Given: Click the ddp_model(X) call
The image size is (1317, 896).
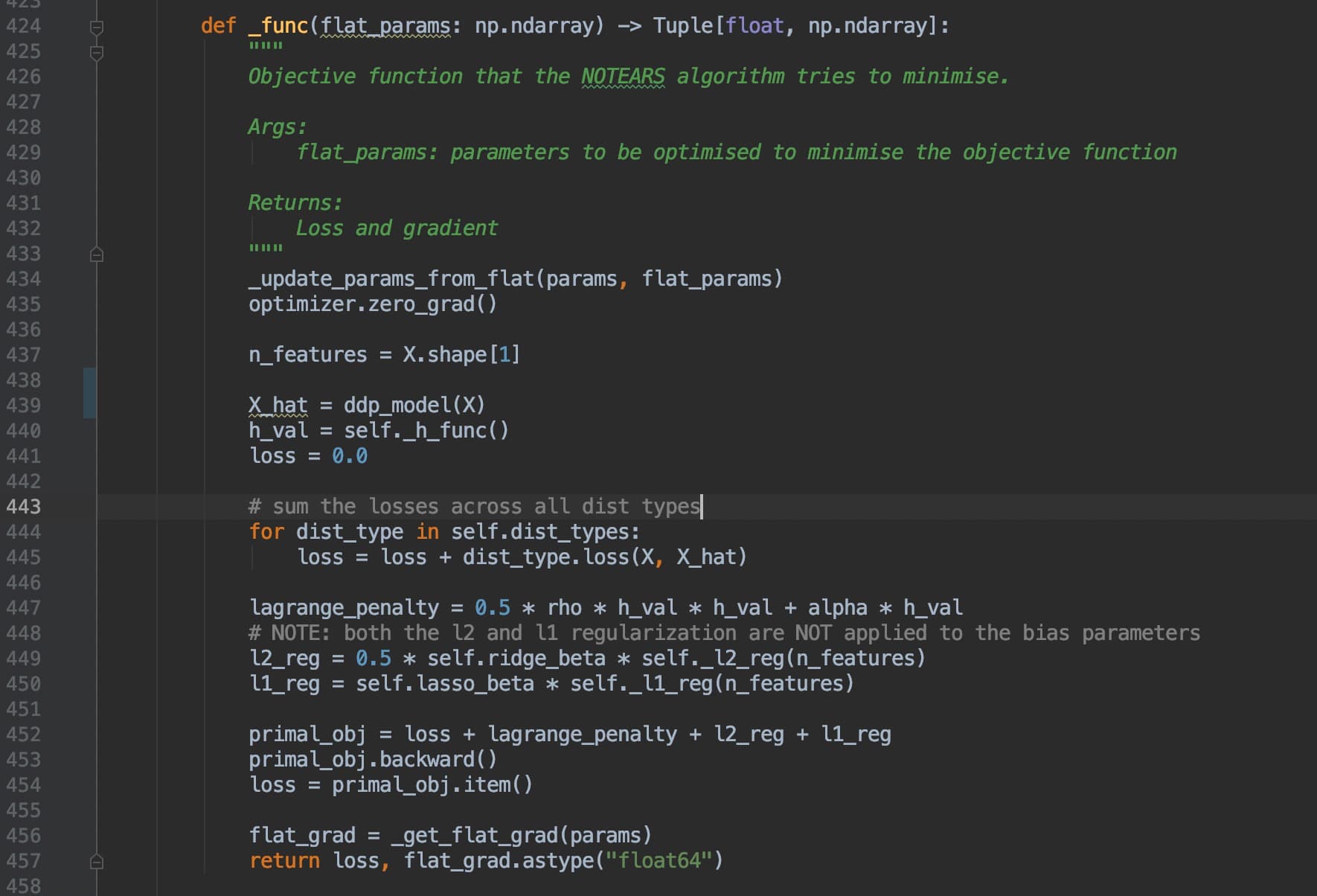Looking at the screenshot, I should pos(414,406).
